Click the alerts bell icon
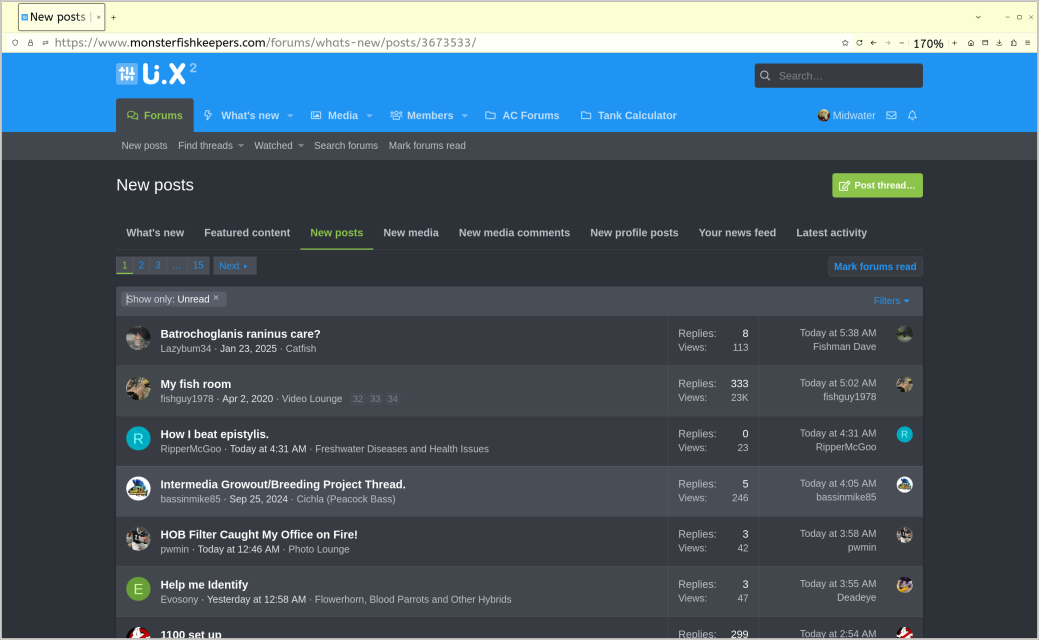This screenshot has height=640, width=1039. (x=912, y=116)
